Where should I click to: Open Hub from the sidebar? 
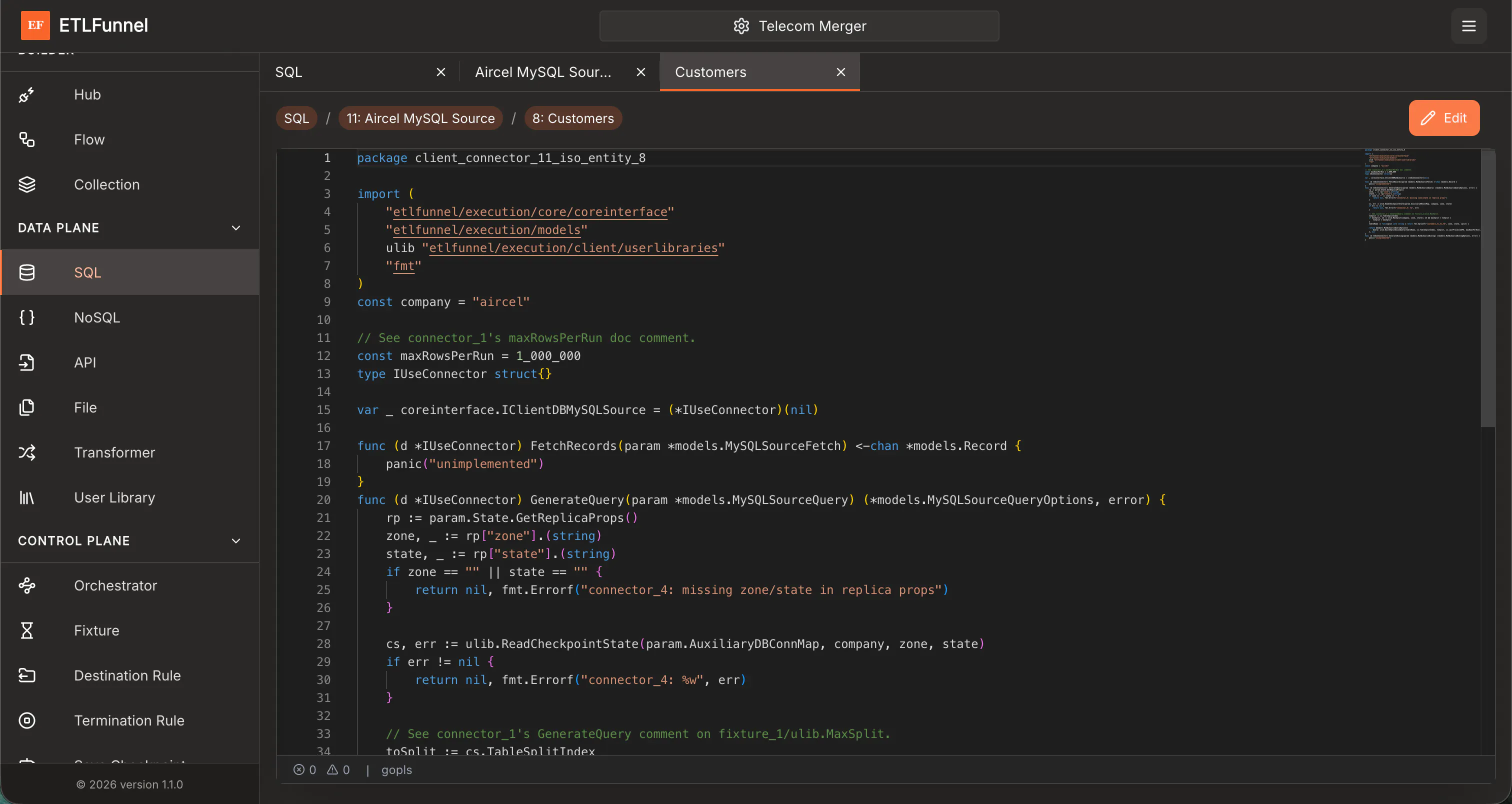130,94
